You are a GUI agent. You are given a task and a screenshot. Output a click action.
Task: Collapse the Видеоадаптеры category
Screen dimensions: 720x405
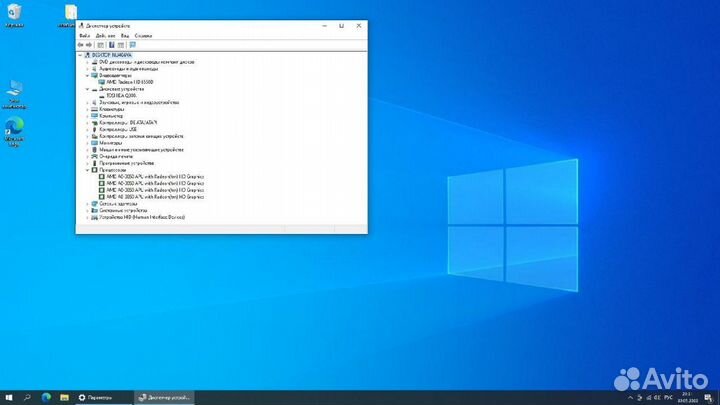(87, 75)
